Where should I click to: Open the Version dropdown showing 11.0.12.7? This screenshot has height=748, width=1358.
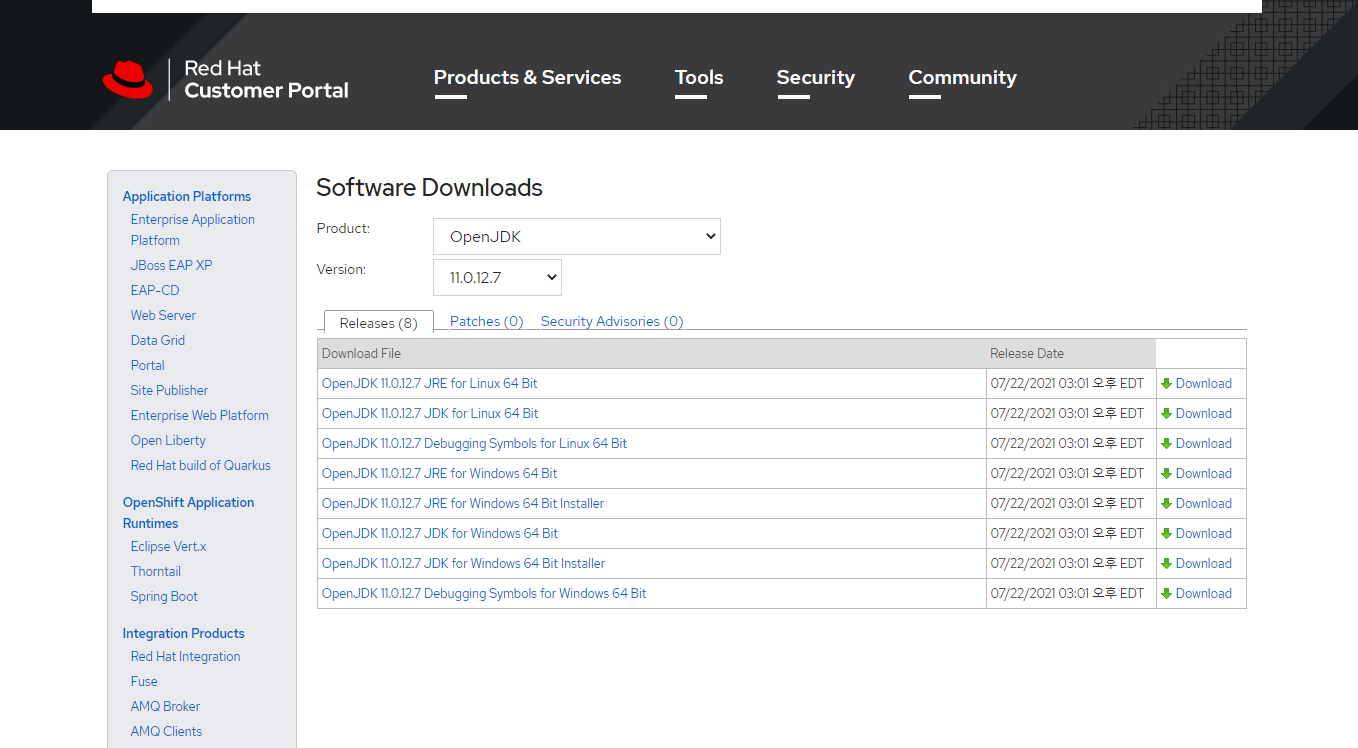pos(497,277)
